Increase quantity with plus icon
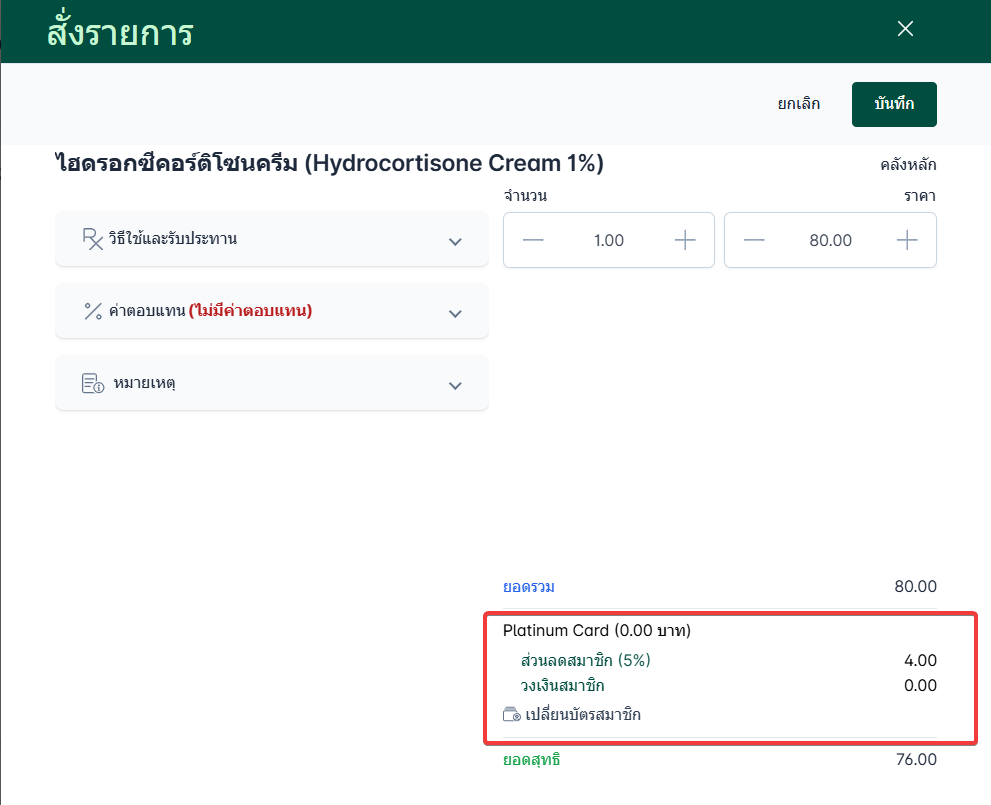 pos(685,240)
